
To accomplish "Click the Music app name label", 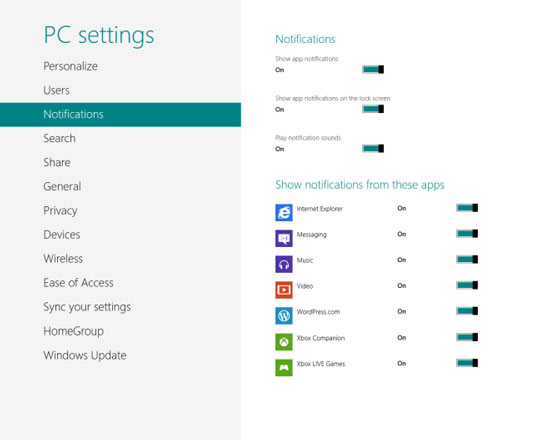I will tap(305, 260).
